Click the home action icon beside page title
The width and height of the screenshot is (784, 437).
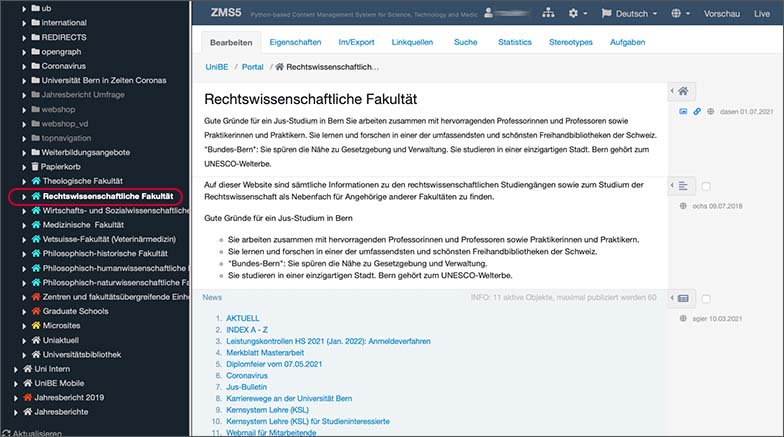pos(682,91)
